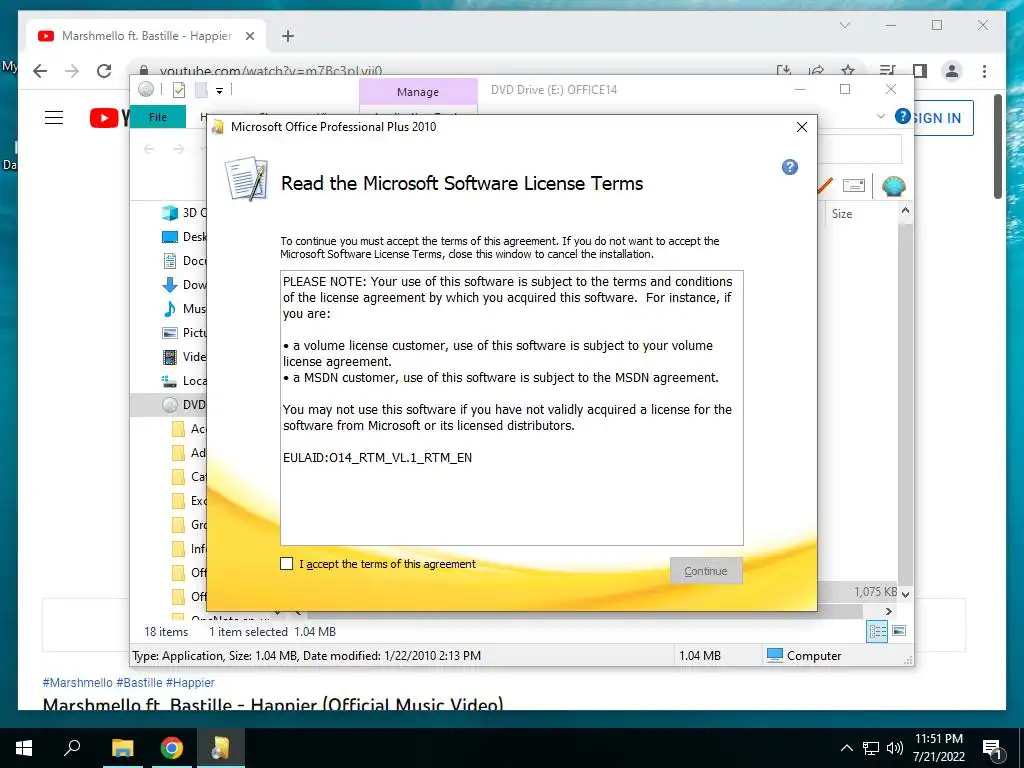Open Chrome media controls icon
Screen dimensions: 1024x768
[887, 71]
